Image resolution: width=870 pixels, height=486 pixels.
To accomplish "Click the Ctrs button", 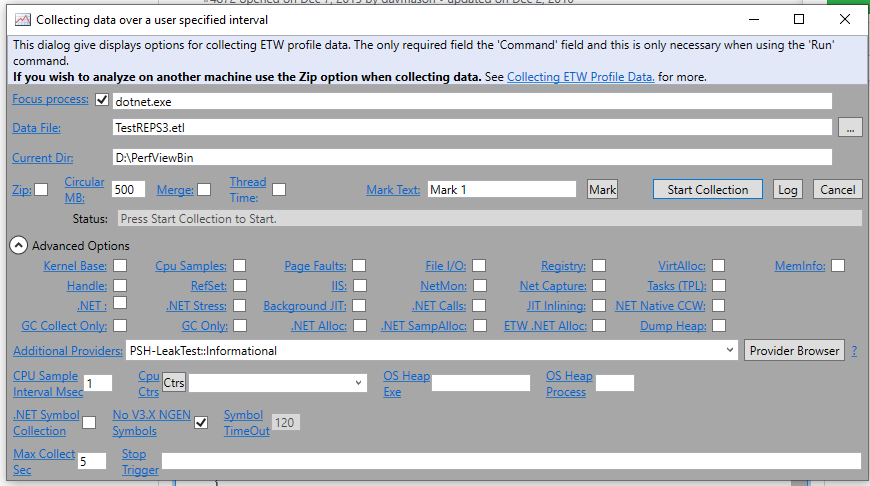I will click(174, 383).
